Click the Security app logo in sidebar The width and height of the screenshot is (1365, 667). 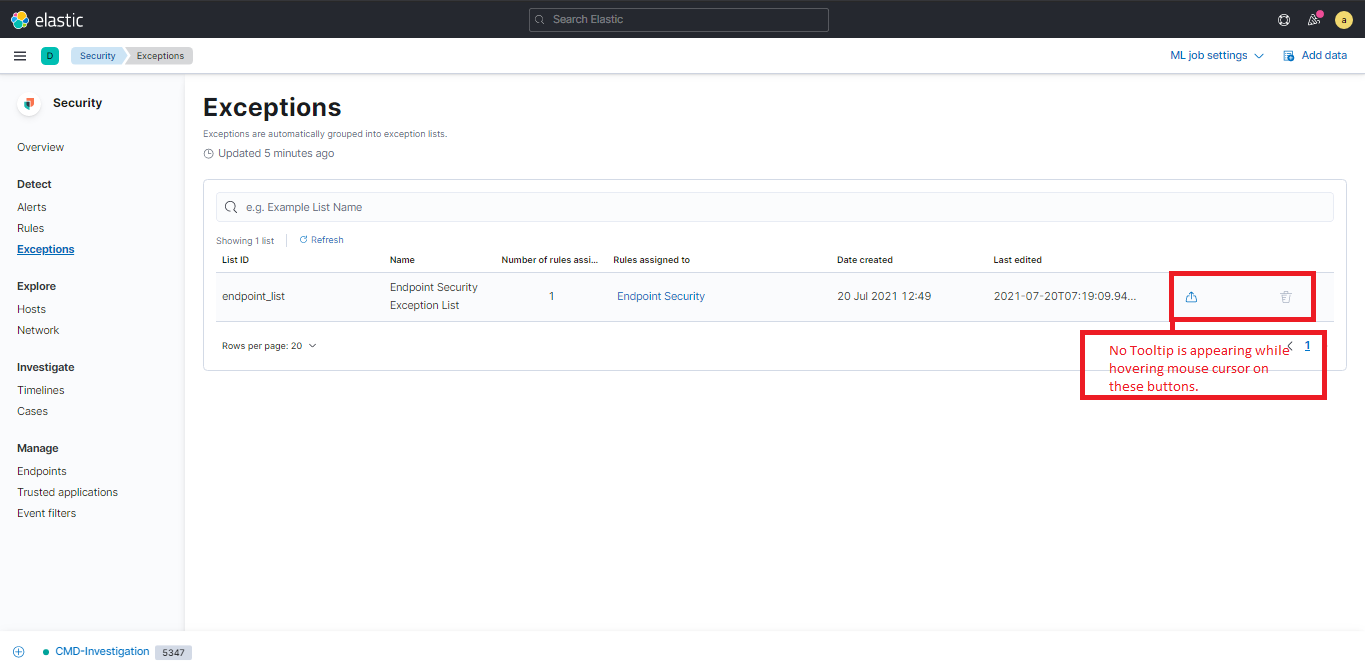[x=29, y=103]
